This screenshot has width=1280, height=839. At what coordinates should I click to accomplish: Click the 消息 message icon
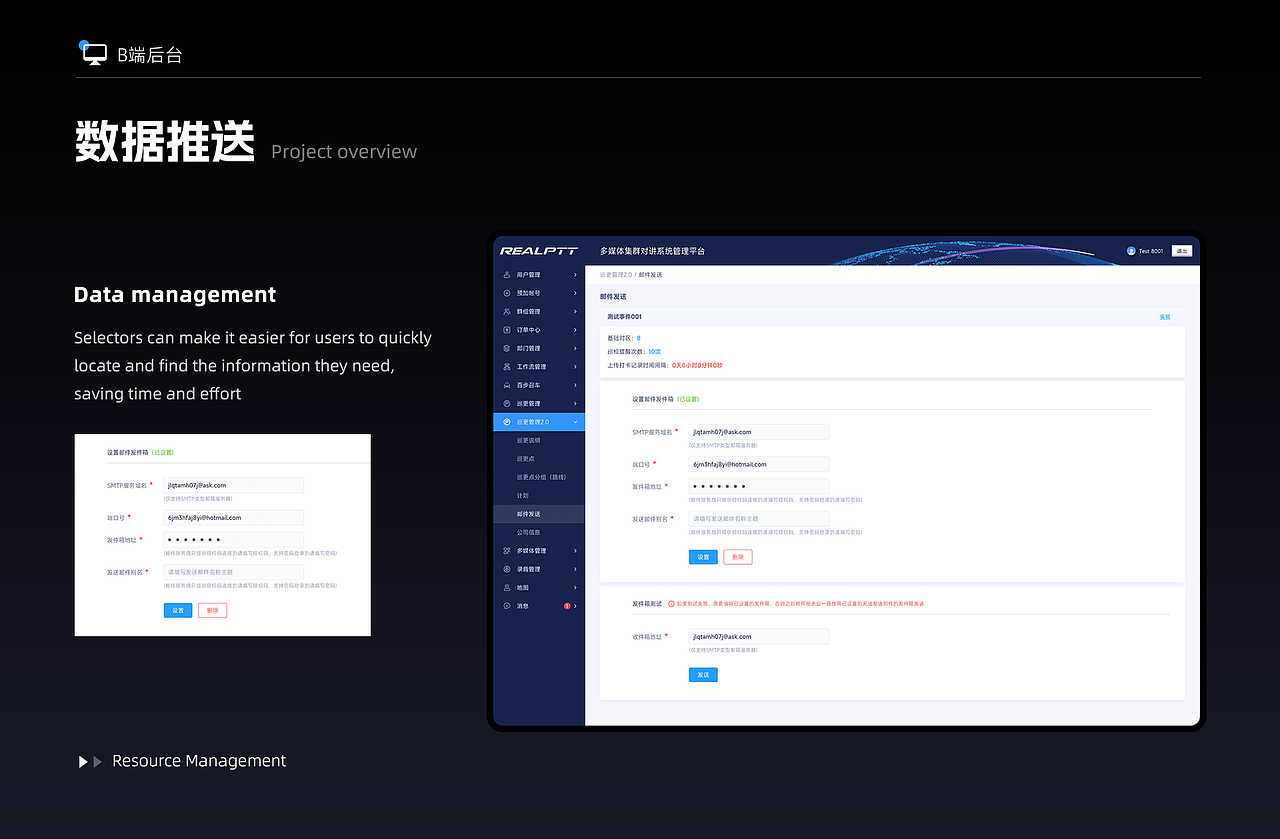[507, 606]
